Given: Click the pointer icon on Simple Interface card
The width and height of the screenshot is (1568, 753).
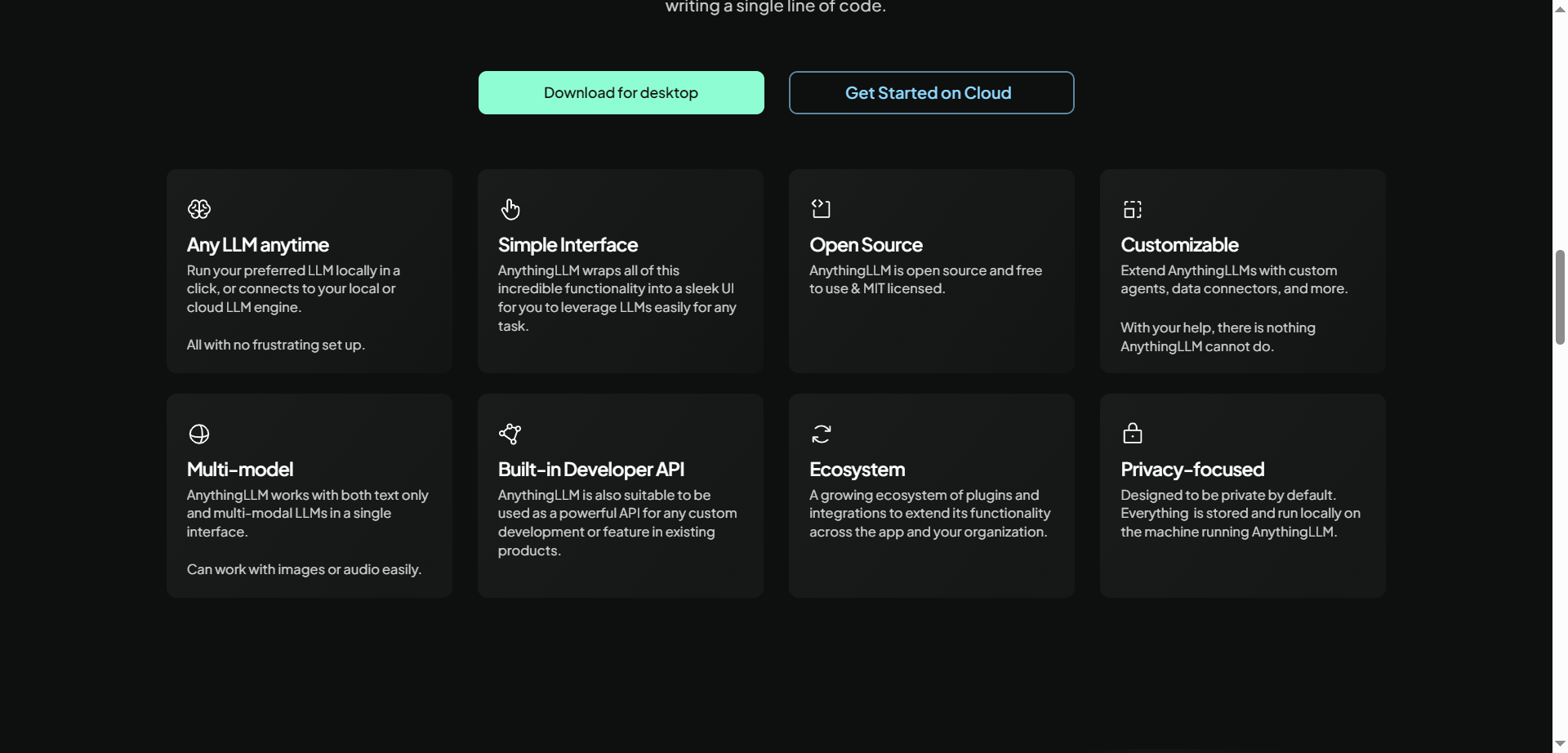Looking at the screenshot, I should click(x=510, y=209).
